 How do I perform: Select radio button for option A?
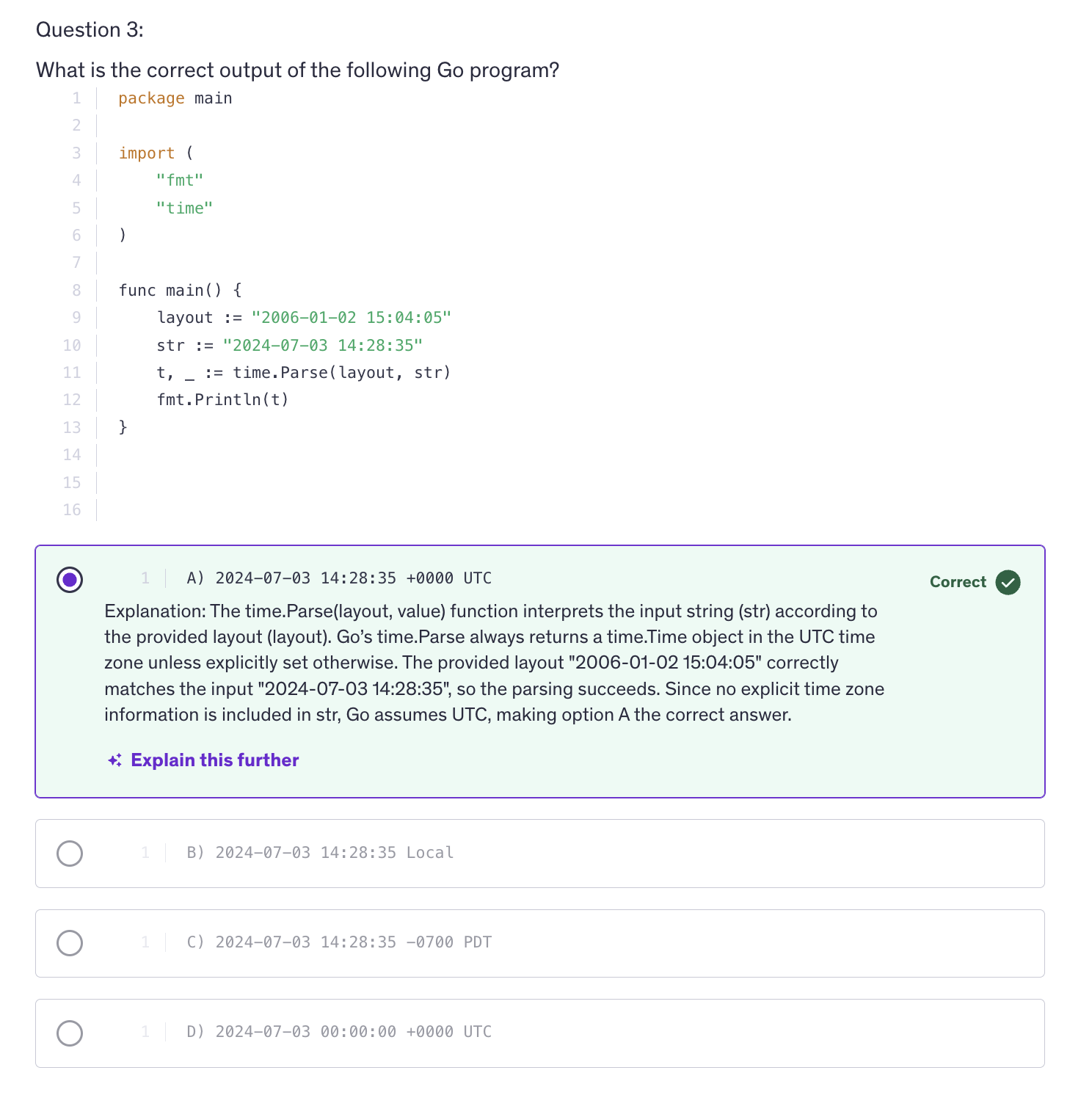tap(70, 580)
